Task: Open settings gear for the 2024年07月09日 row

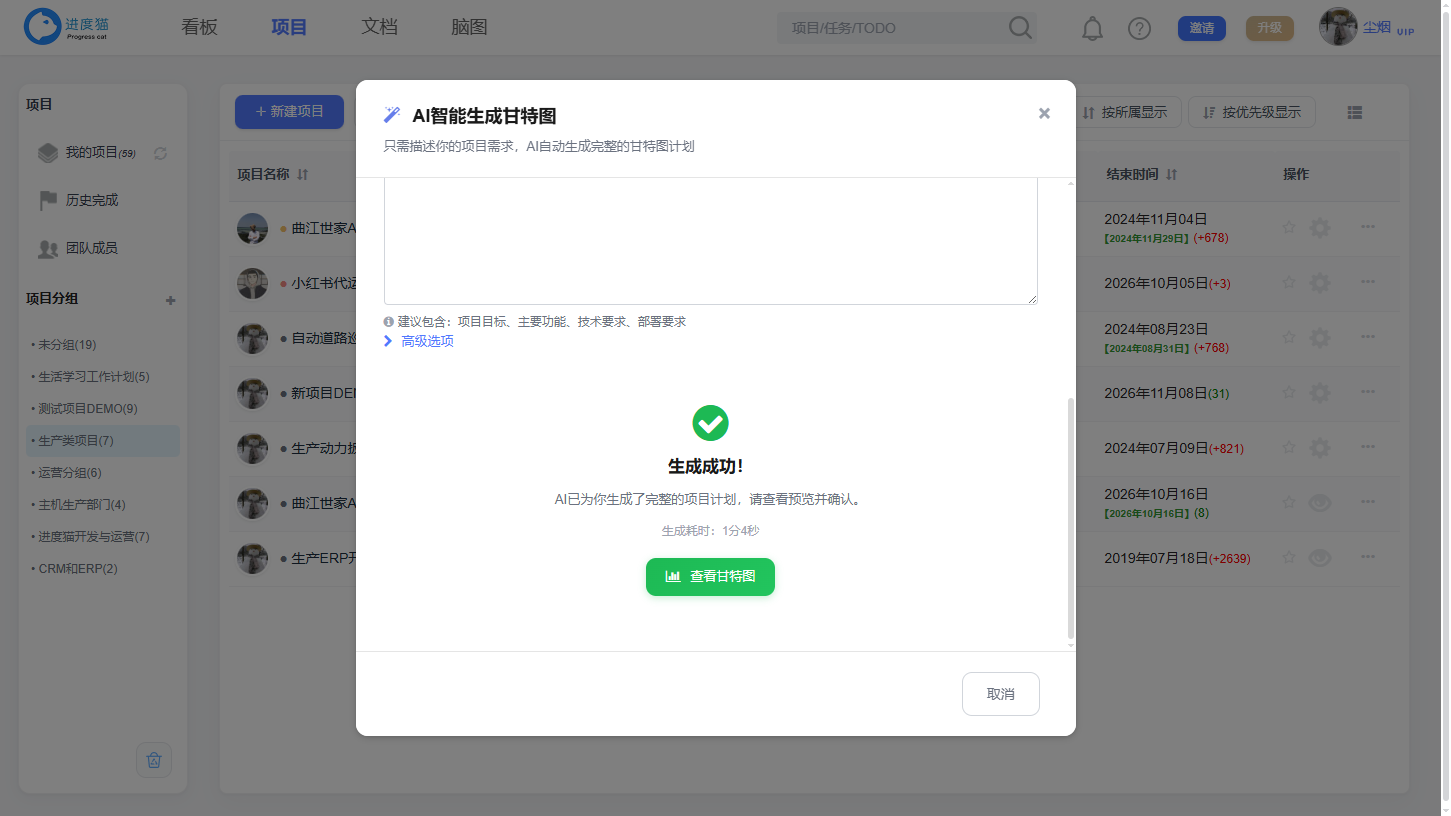Action: (1320, 448)
